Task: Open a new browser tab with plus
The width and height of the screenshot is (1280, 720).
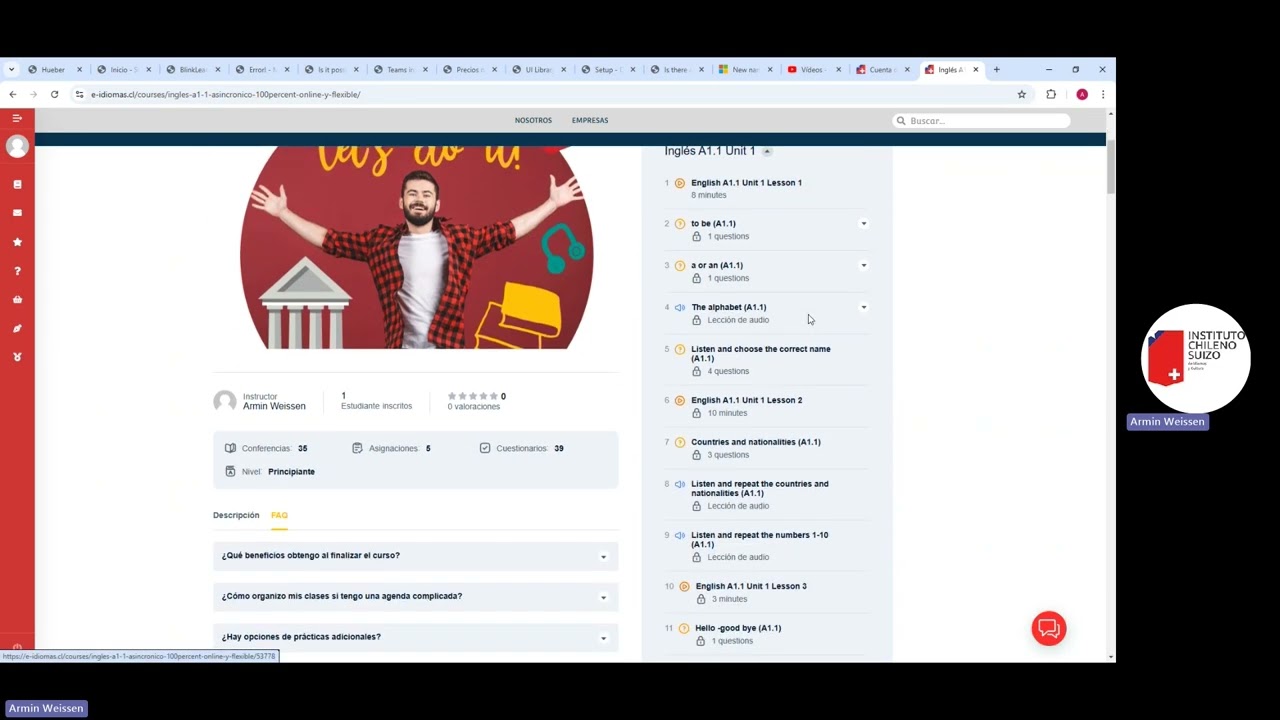Action: [996, 69]
